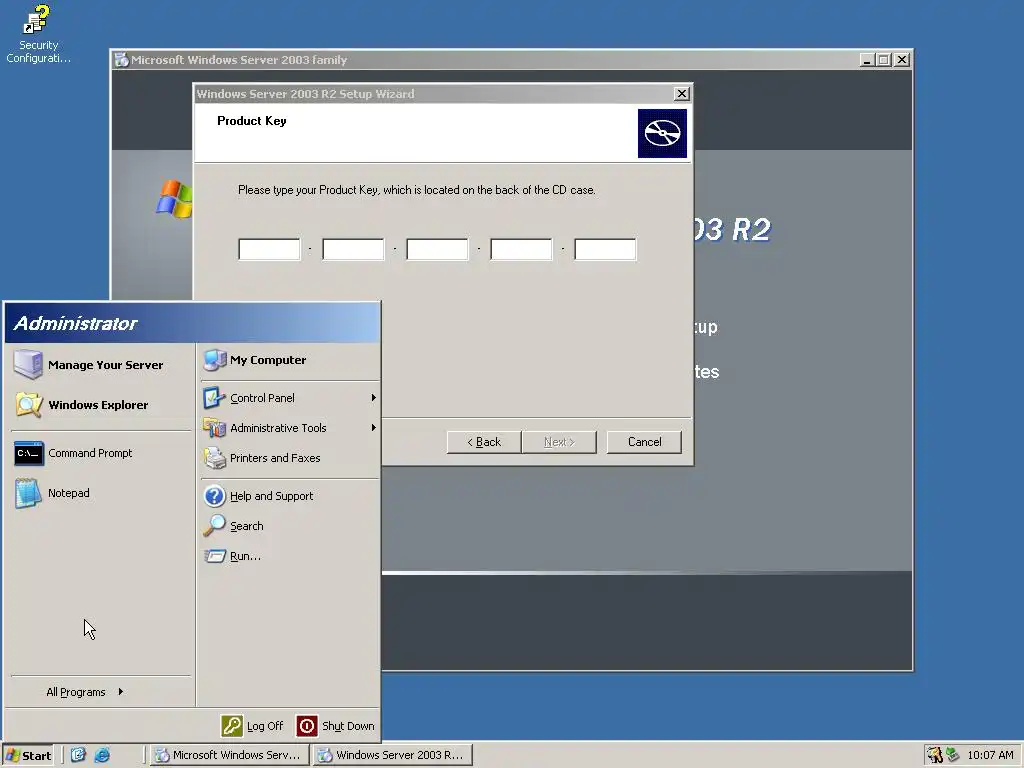This screenshot has height=768, width=1024.
Task: Focus the first product key field
Action: click(x=269, y=249)
